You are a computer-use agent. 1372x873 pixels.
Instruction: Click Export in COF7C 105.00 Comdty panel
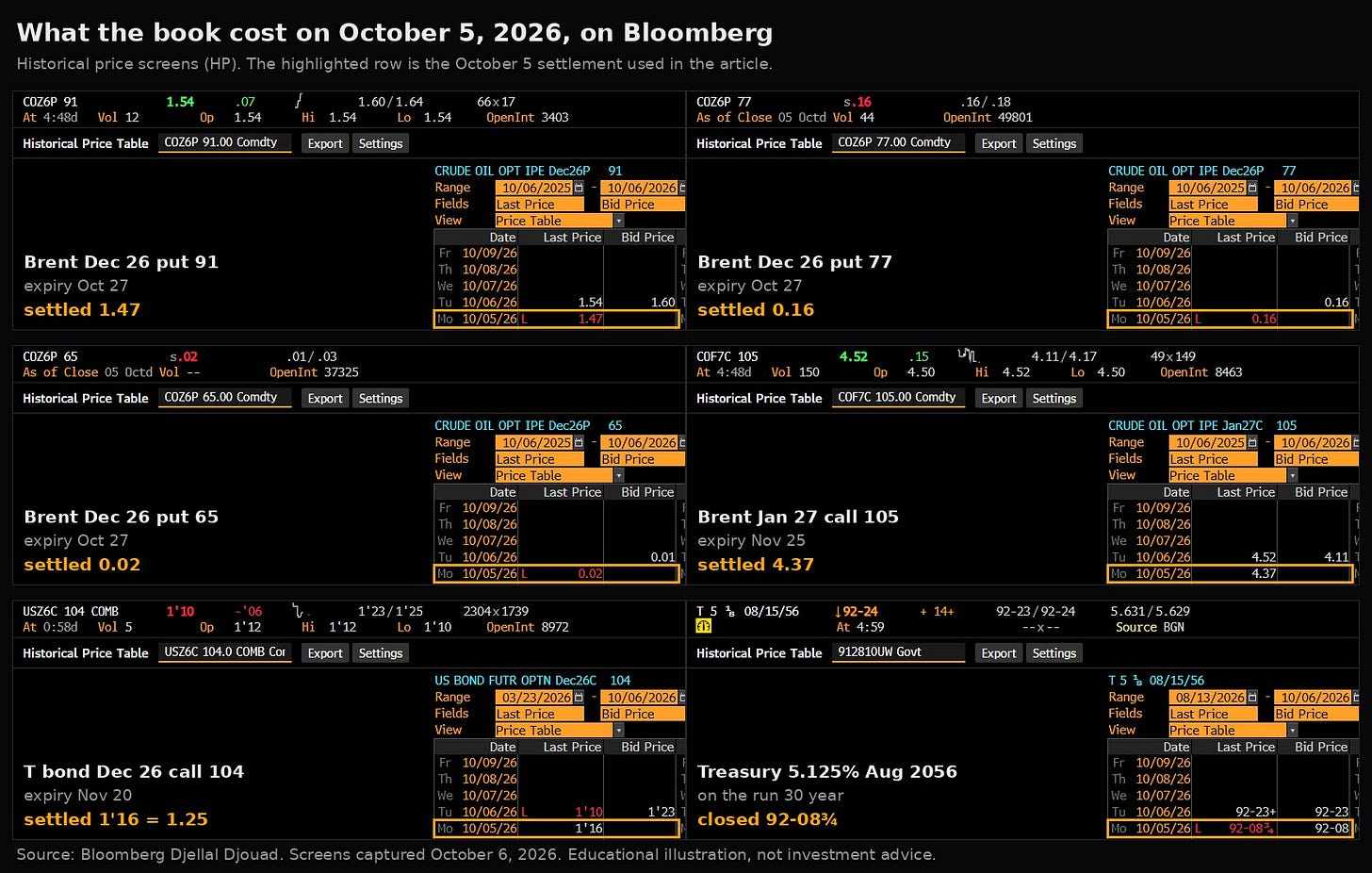(x=999, y=398)
